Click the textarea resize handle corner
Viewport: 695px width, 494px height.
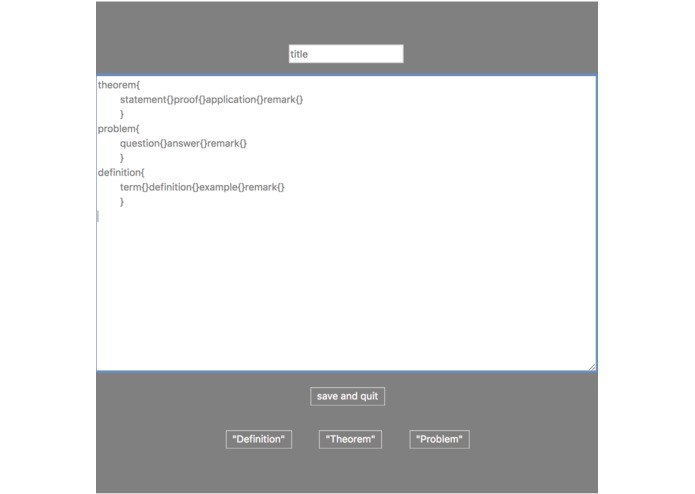592,367
